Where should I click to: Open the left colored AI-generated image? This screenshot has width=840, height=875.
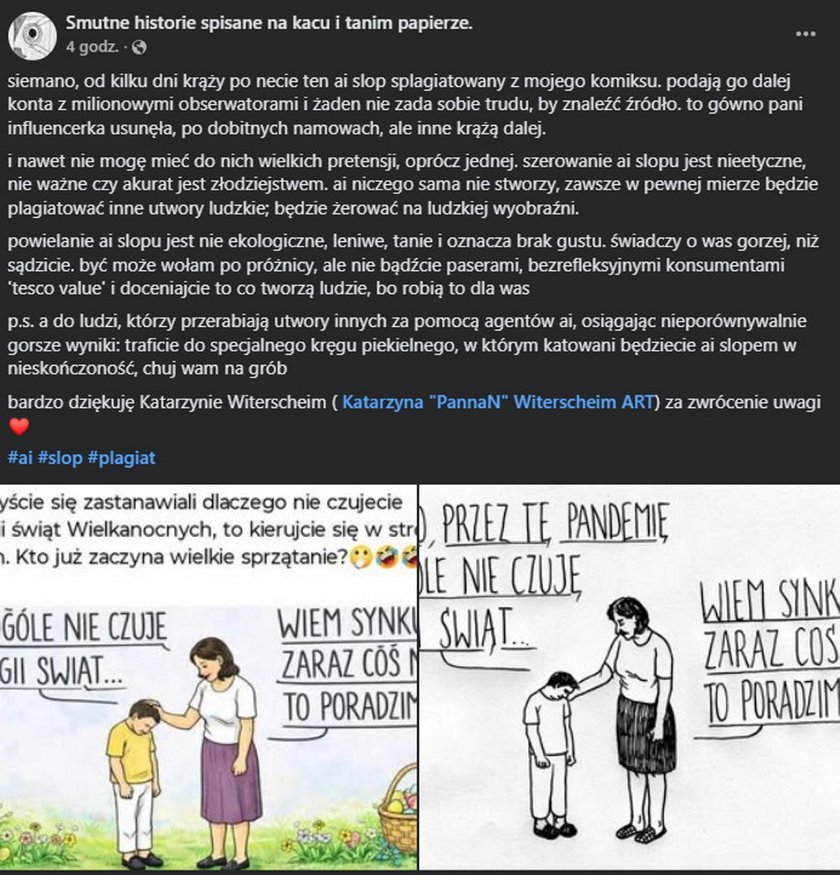click(x=208, y=677)
